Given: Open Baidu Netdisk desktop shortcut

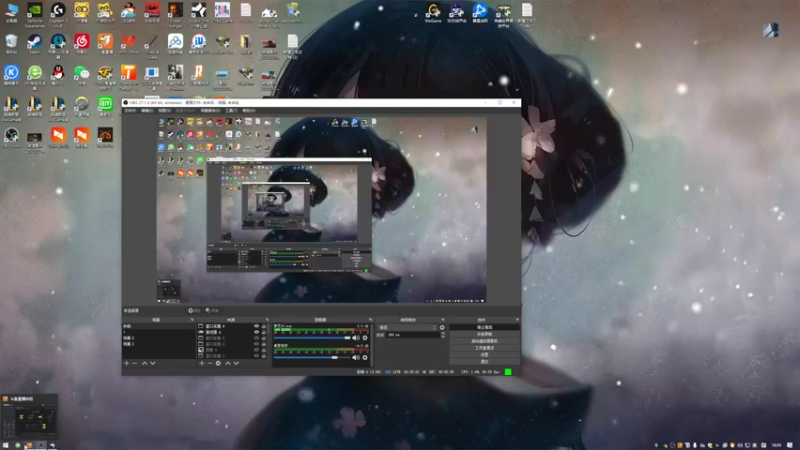Looking at the screenshot, I should (176, 44).
